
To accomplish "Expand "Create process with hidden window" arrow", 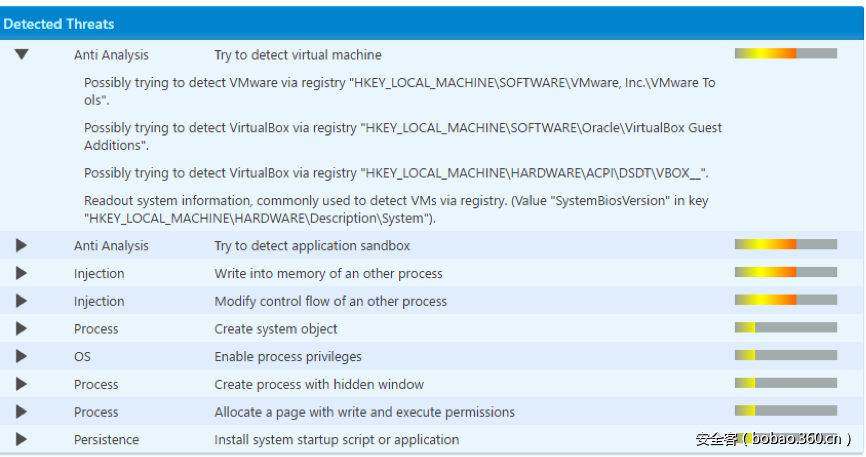I will pyautogui.click(x=21, y=384).
